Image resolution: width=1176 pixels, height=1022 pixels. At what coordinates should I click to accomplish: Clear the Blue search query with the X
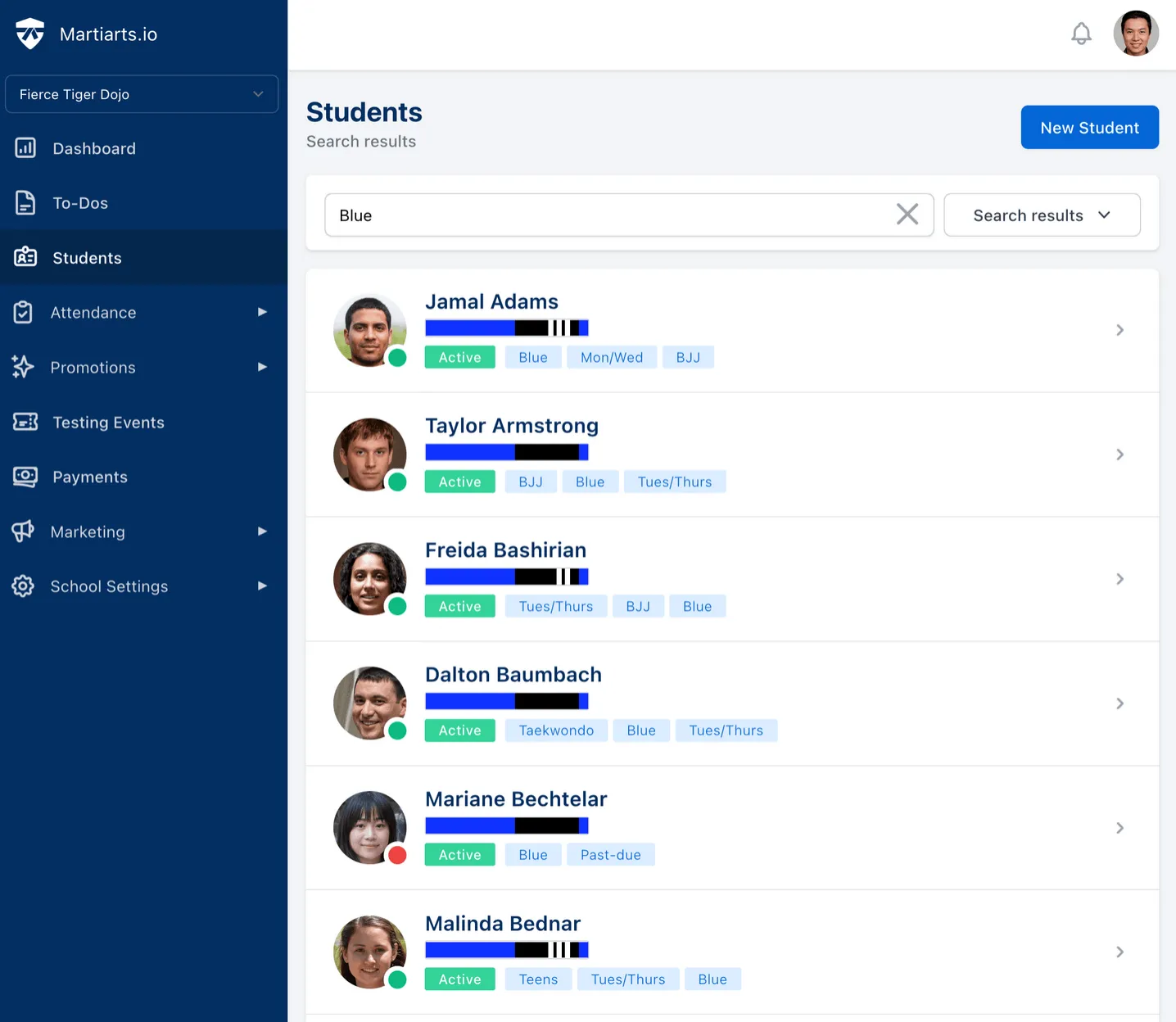pyautogui.click(x=907, y=214)
